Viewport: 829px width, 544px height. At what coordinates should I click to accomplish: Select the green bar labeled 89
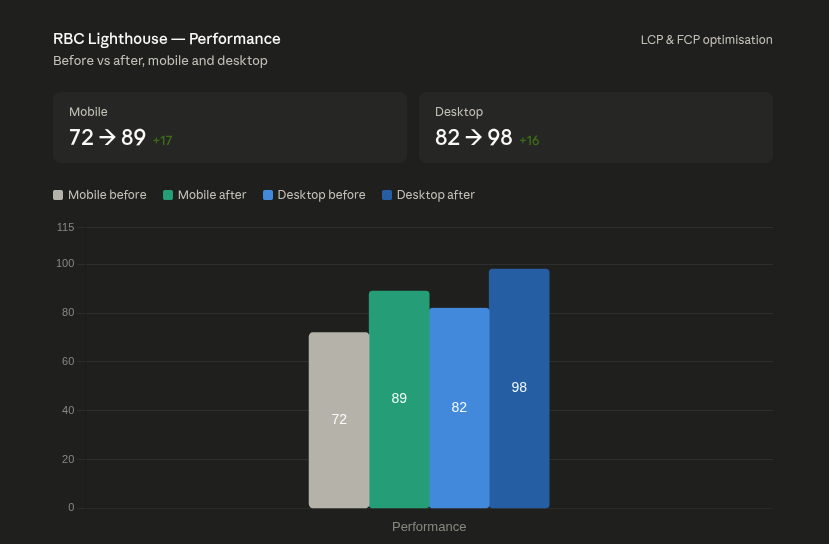pyautogui.click(x=399, y=400)
